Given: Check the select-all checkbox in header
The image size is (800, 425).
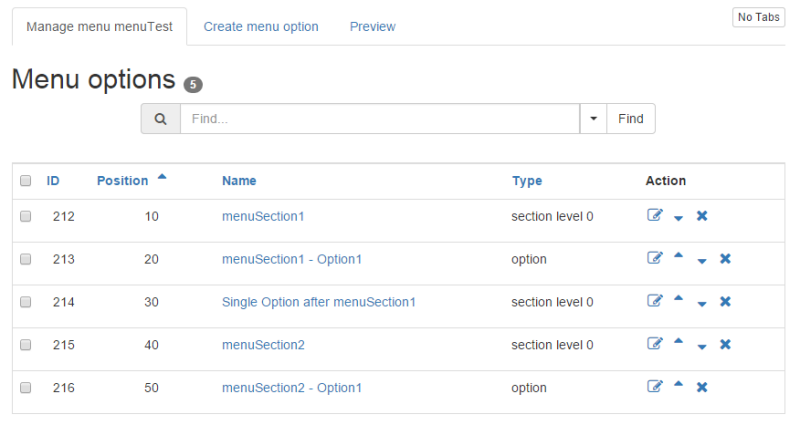Looking at the screenshot, I should point(26,181).
